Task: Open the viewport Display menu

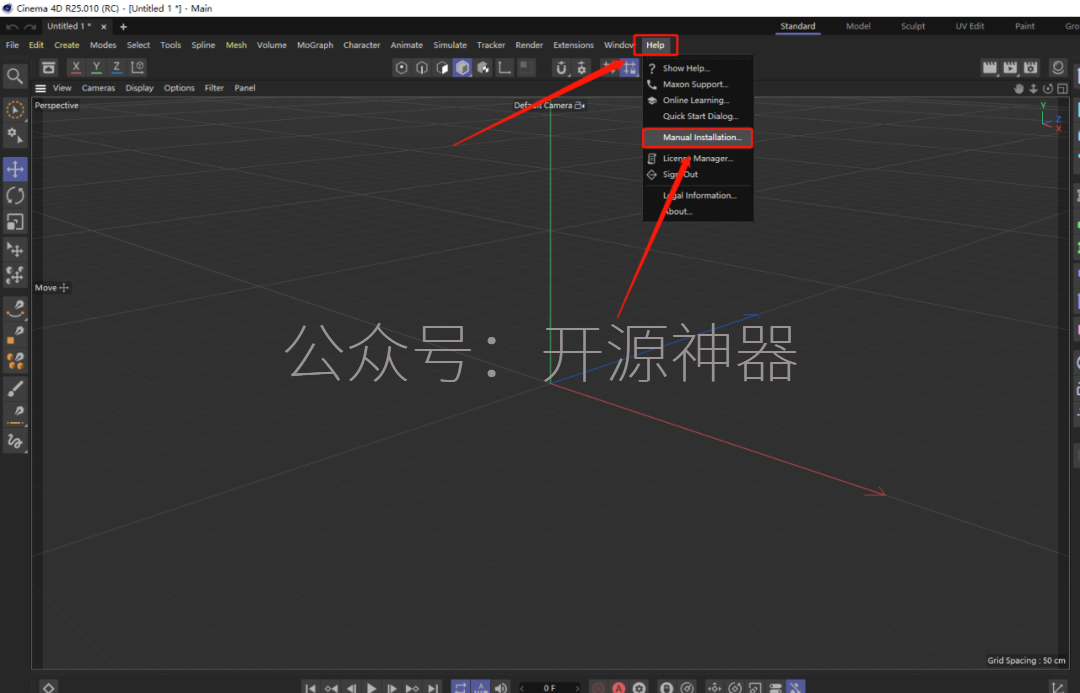Action: click(139, 88)
